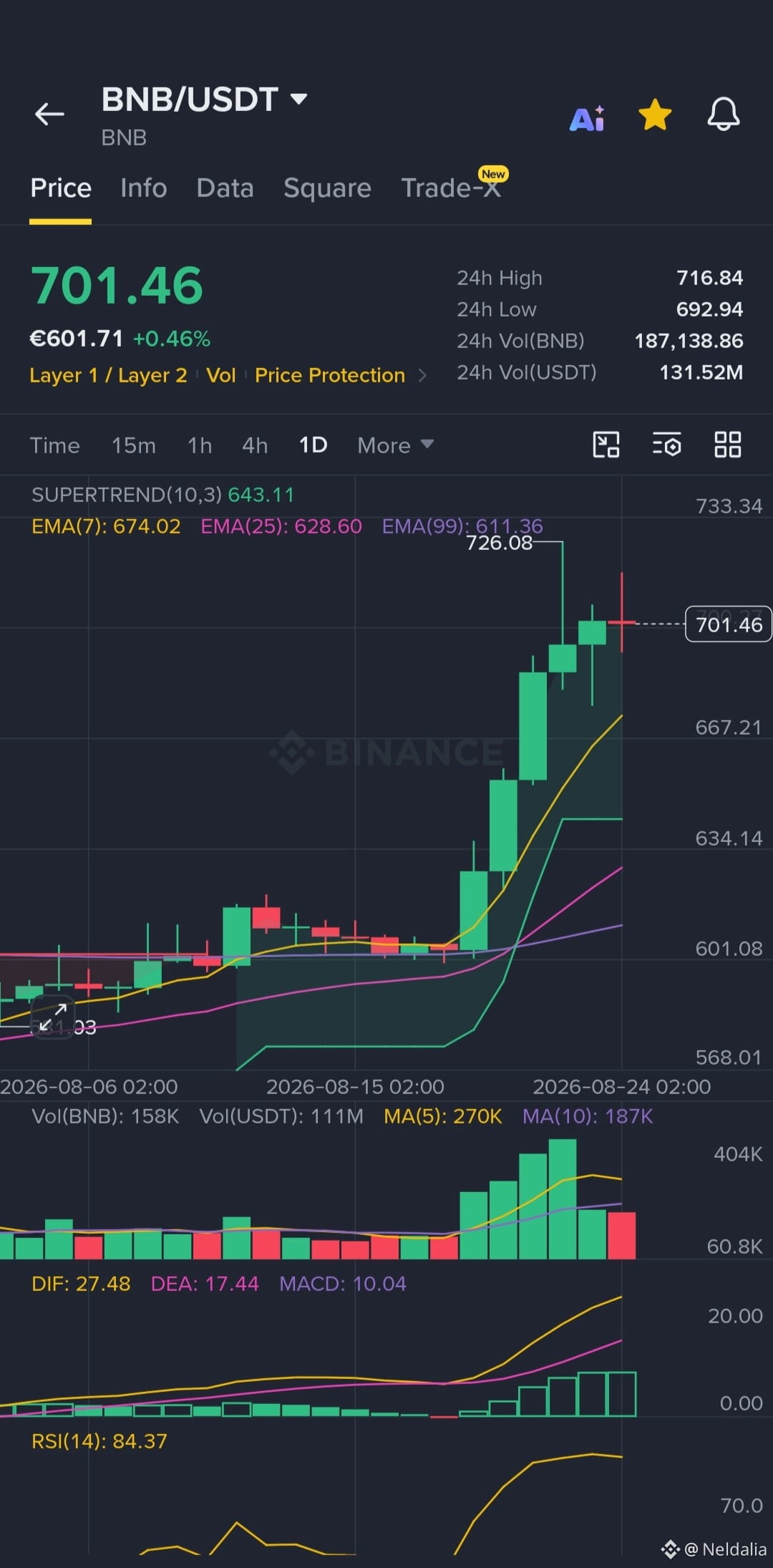The height and width of the screenshot is (1568, 773).
Task: Switch to the Info tab
Action: coord(144,188)
